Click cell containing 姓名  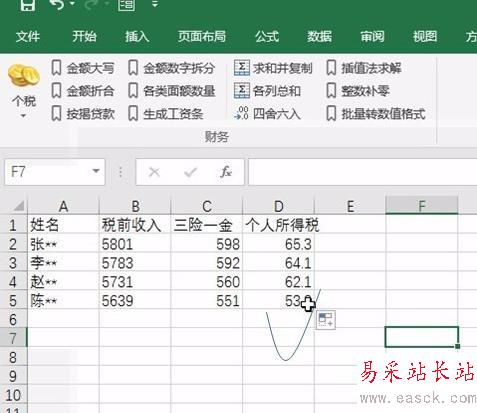pyautogui.click(x=63, y=225)
